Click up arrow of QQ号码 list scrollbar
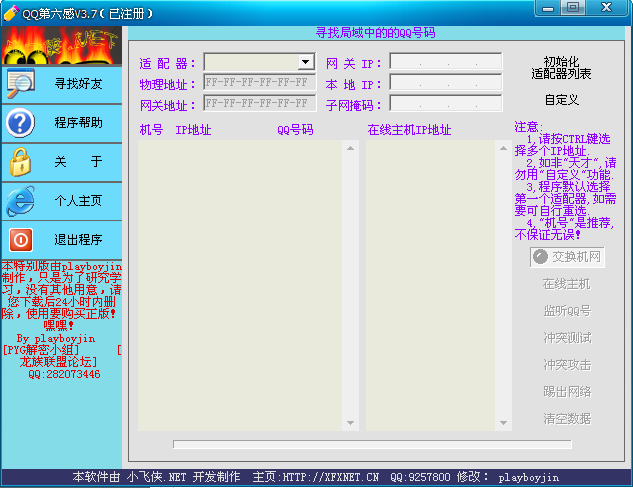This screenshot has width=633, height=488. tap(350, 148)
